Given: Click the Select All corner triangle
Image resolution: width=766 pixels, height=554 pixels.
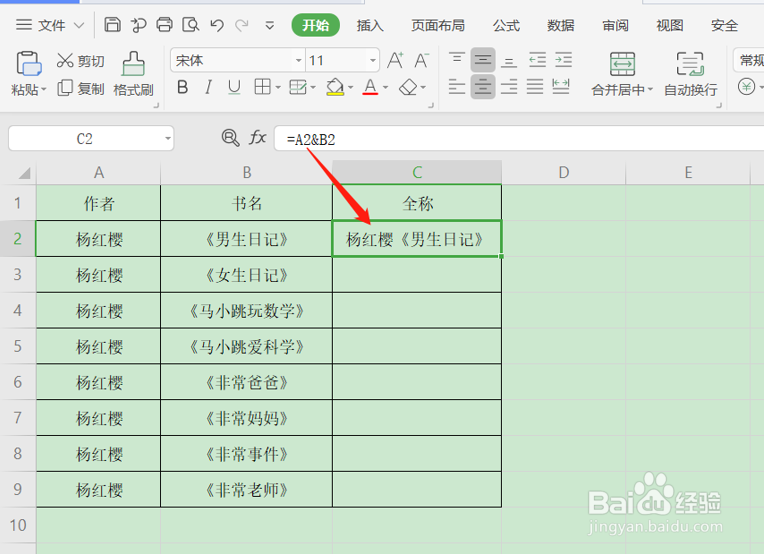Looking at the screenshot, I should coord(23,173).
